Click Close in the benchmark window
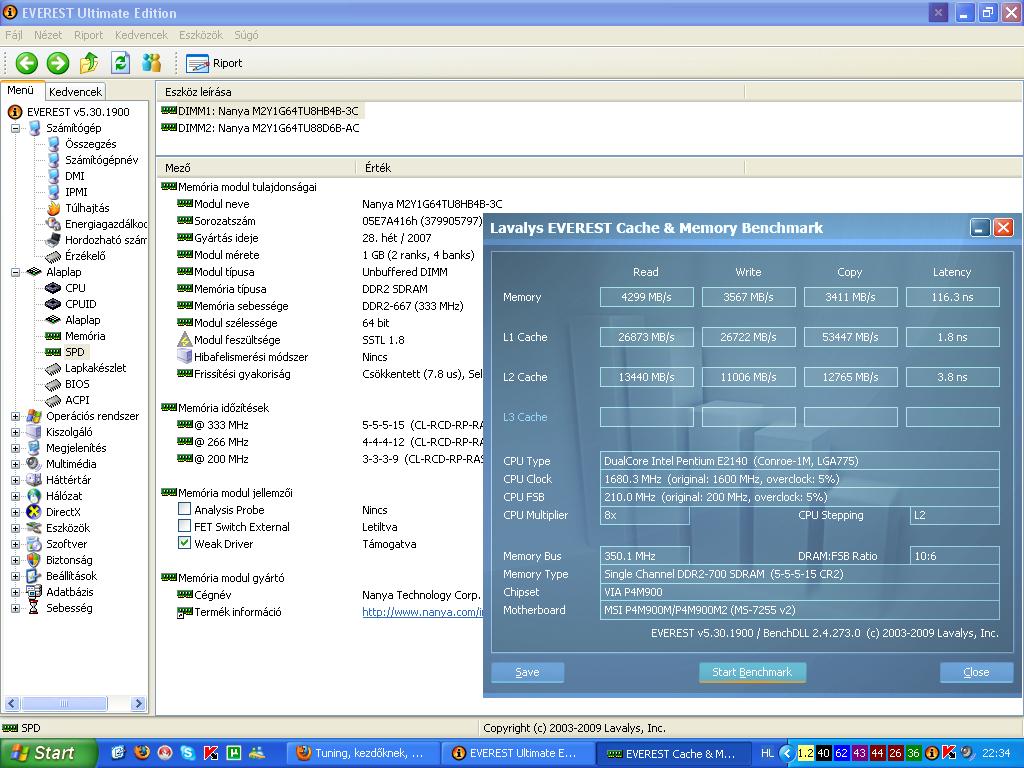This screenshot has height=768, width=1024. pos(976,672)
